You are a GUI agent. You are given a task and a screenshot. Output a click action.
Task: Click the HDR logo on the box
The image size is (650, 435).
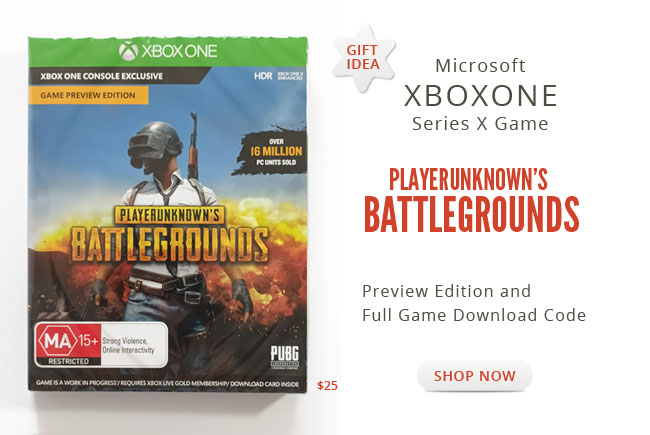click(263, 76)
